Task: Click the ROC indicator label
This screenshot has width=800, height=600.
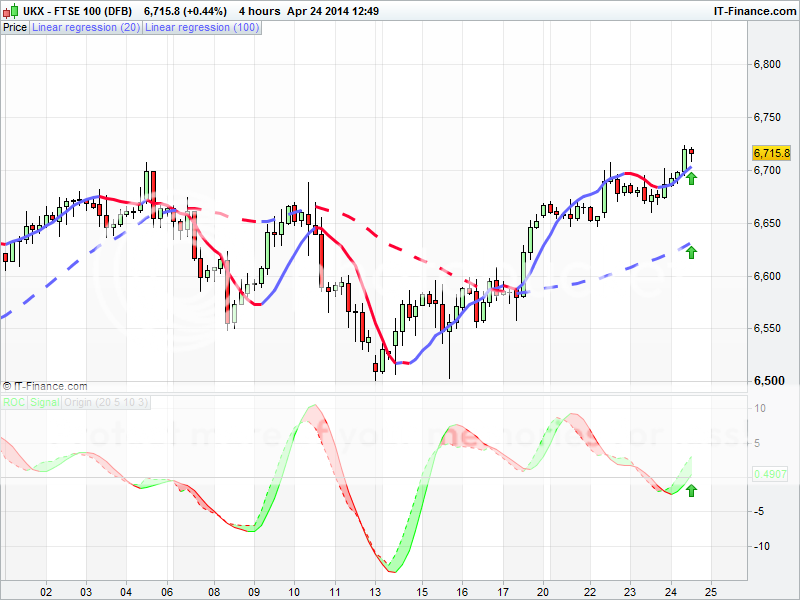Action: pos(14,402)
